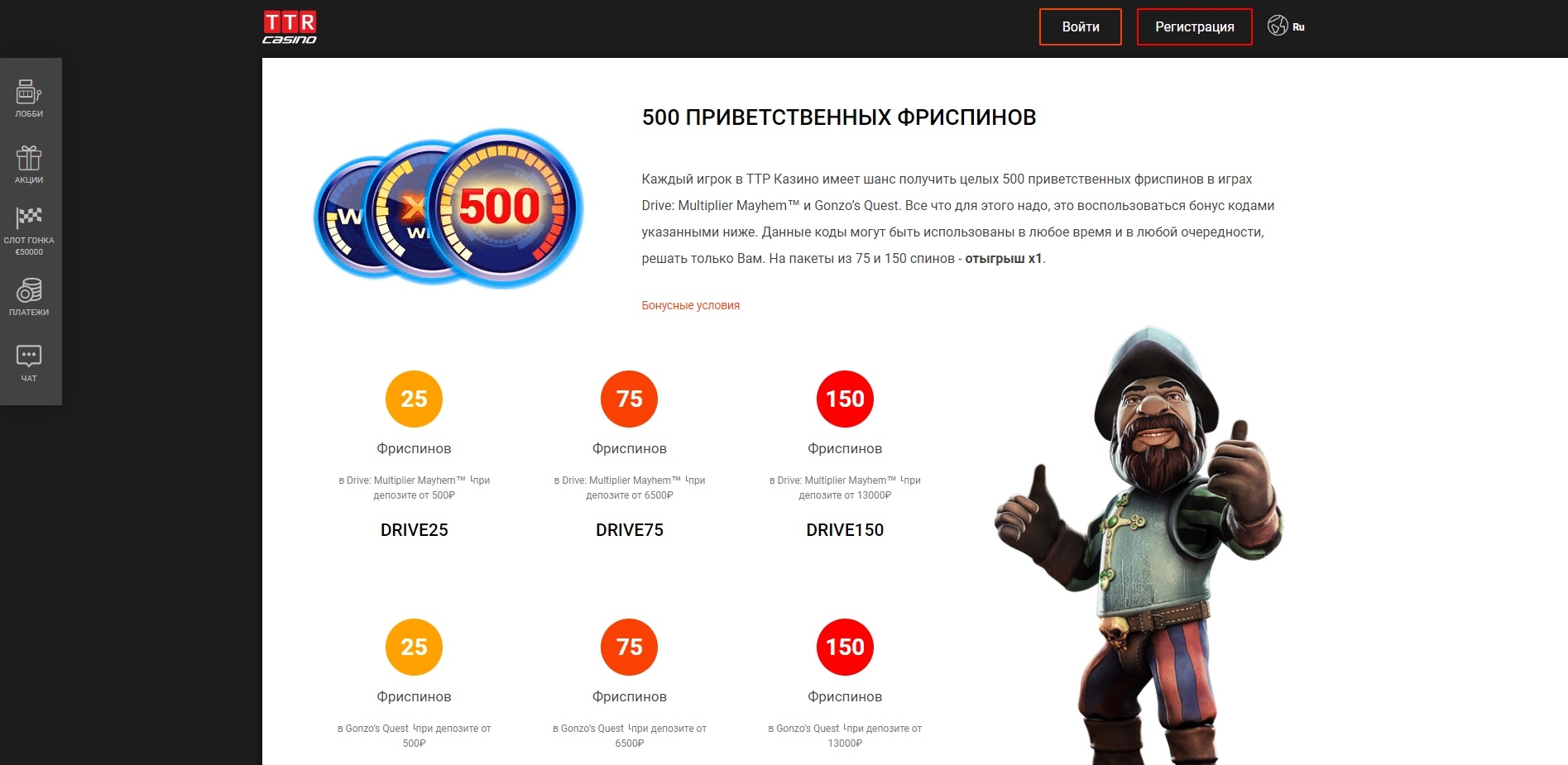Click the Войти login button

tap(1081, 27)
